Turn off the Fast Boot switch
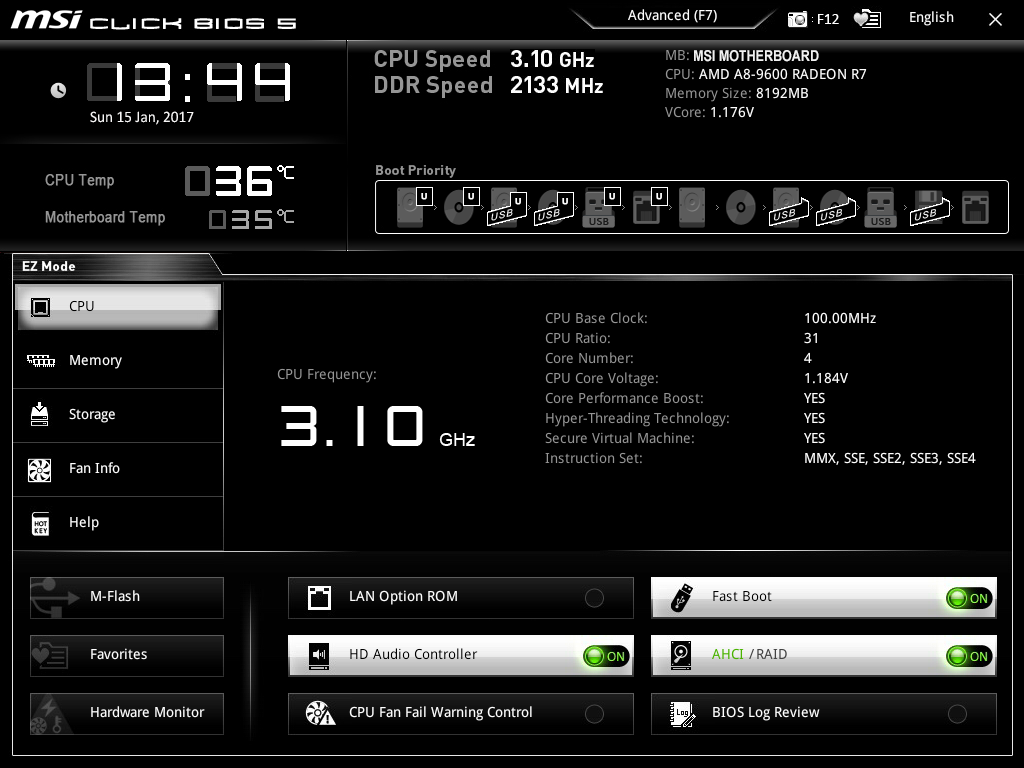 coord(968,598)
